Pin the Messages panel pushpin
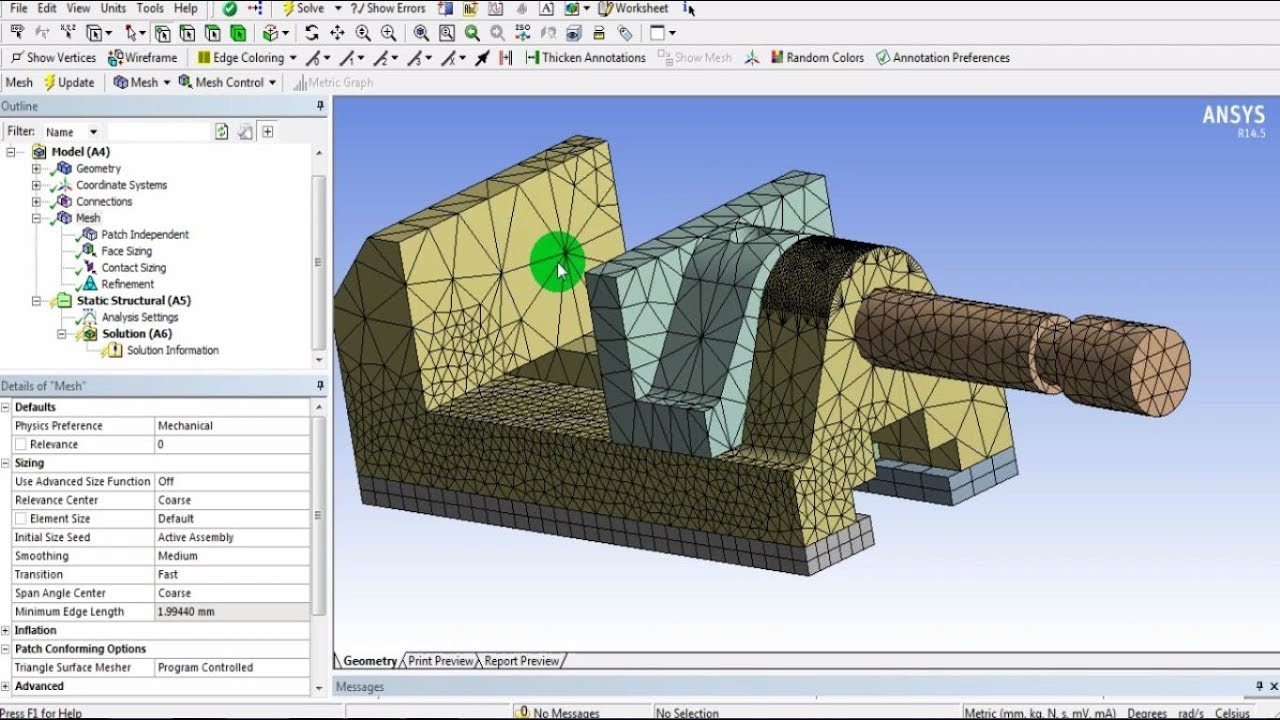1280x720 pixels. 1259,686
